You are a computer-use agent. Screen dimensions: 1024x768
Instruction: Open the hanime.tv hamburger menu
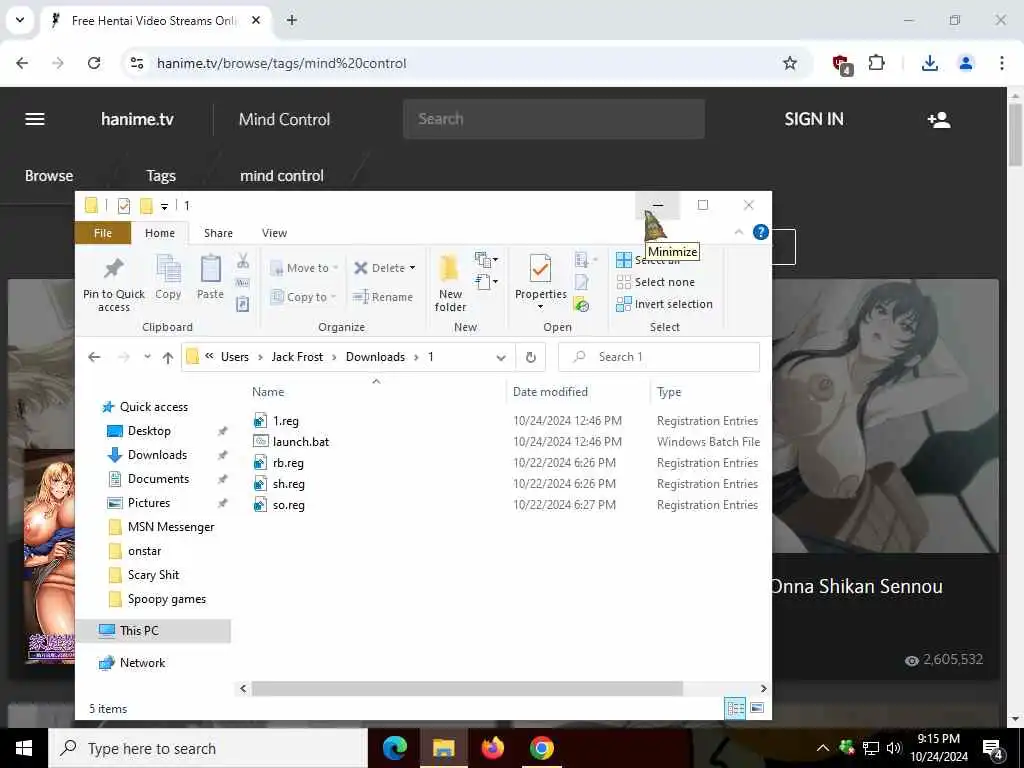coord(35,119)
